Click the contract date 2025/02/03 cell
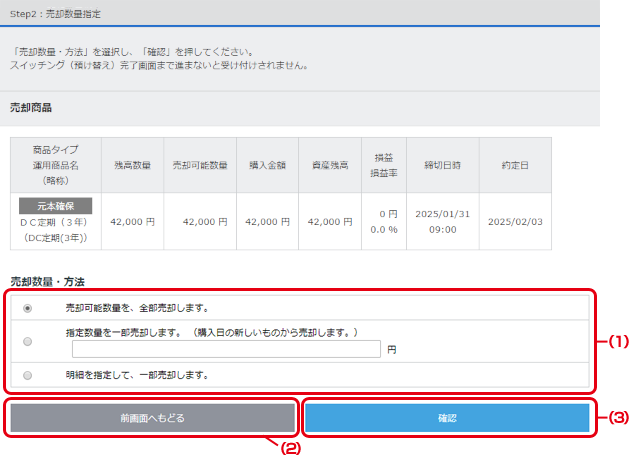This screenshot has height=460, width=630. click(514, 222)
